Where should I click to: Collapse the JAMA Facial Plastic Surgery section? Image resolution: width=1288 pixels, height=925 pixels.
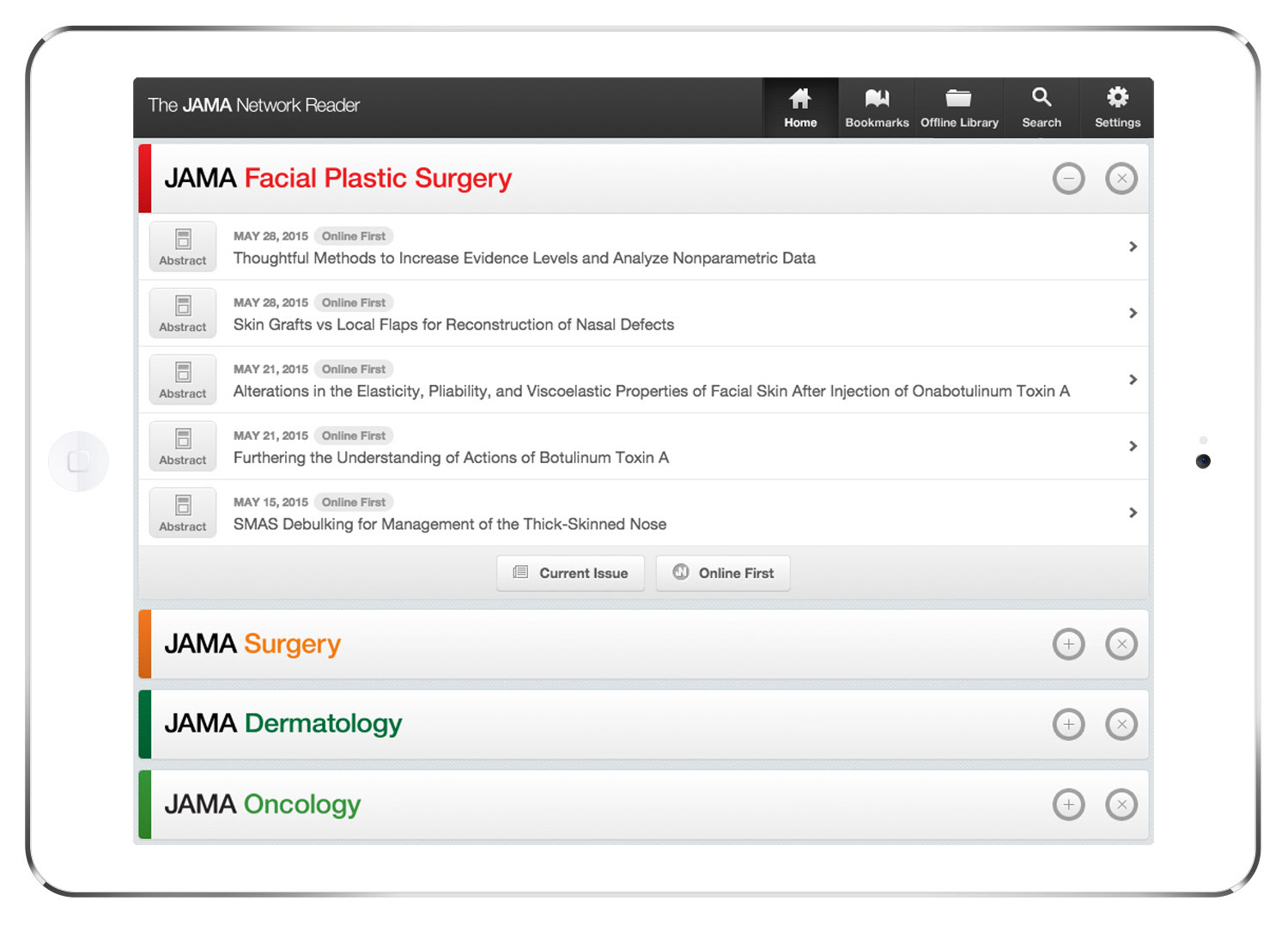click(1068, 179)
